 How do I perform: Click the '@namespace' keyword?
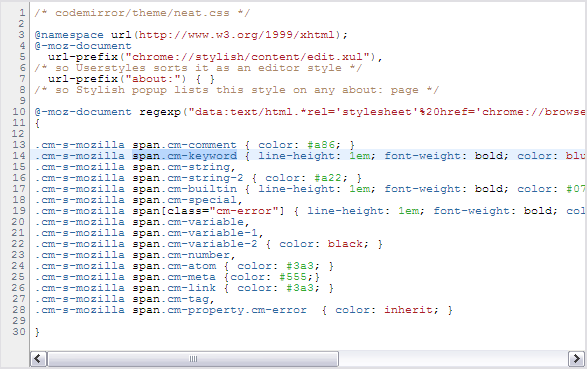coord(69,35)
